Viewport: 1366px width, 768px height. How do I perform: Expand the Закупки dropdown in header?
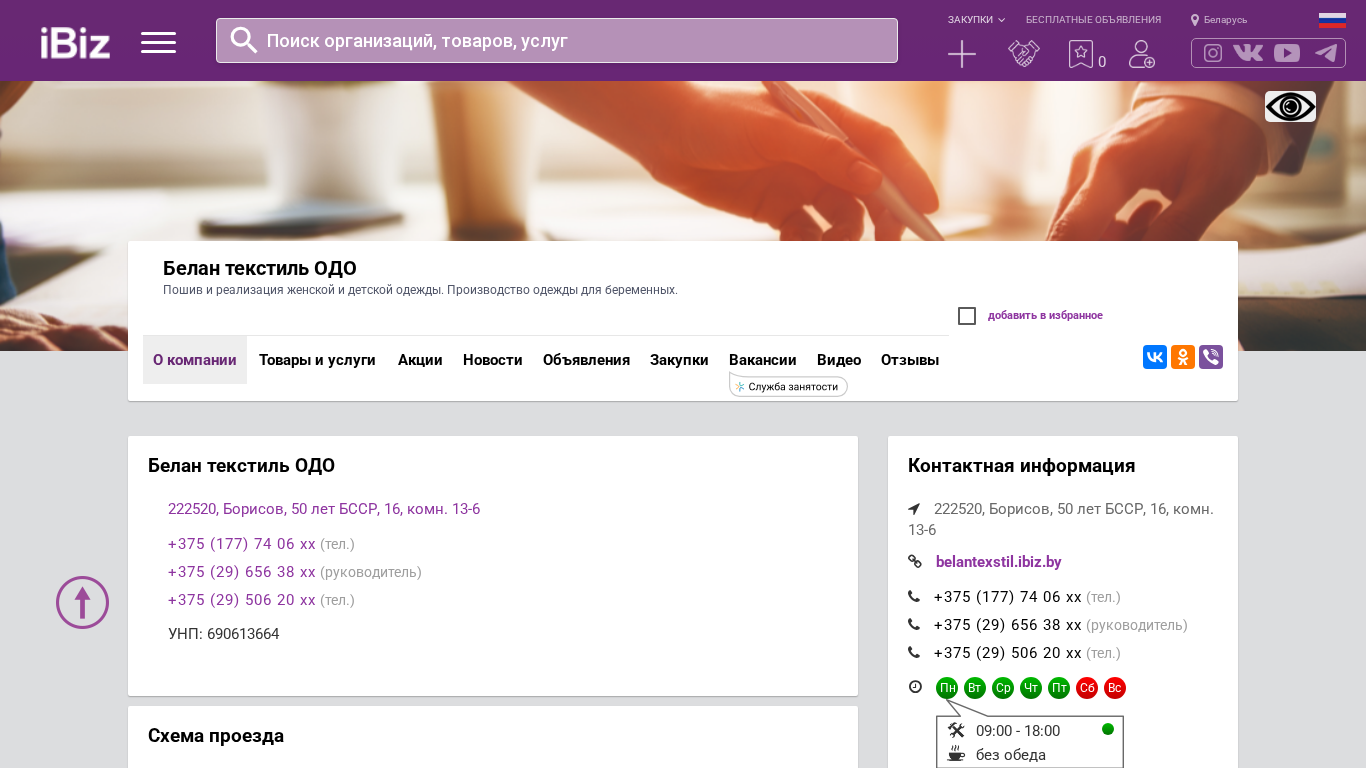tap(976, 20)
